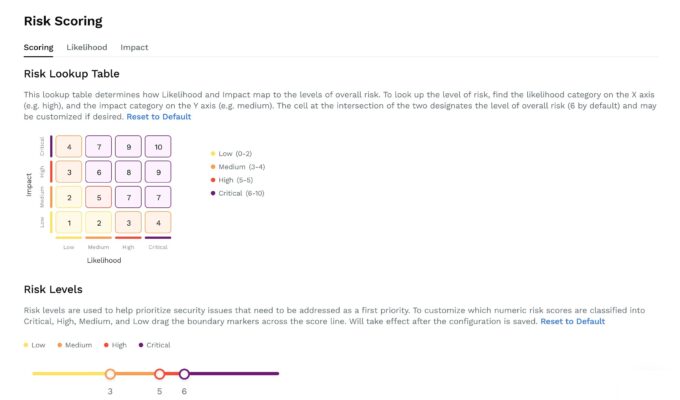
Task: Click the orange Medium (3-4) legend dot
Action: [211, 167]
